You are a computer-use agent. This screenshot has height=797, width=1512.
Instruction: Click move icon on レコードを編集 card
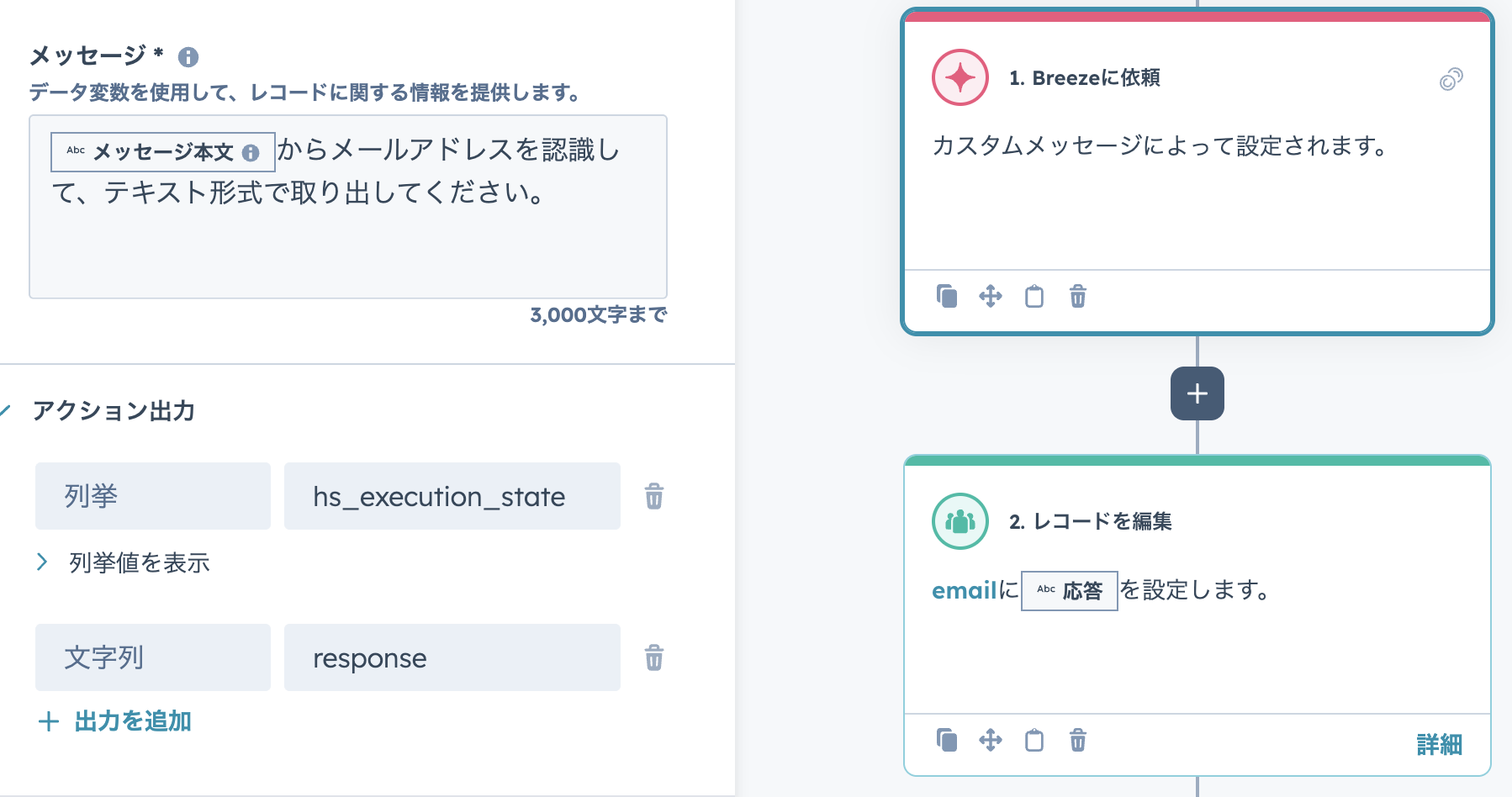[991, 740]
